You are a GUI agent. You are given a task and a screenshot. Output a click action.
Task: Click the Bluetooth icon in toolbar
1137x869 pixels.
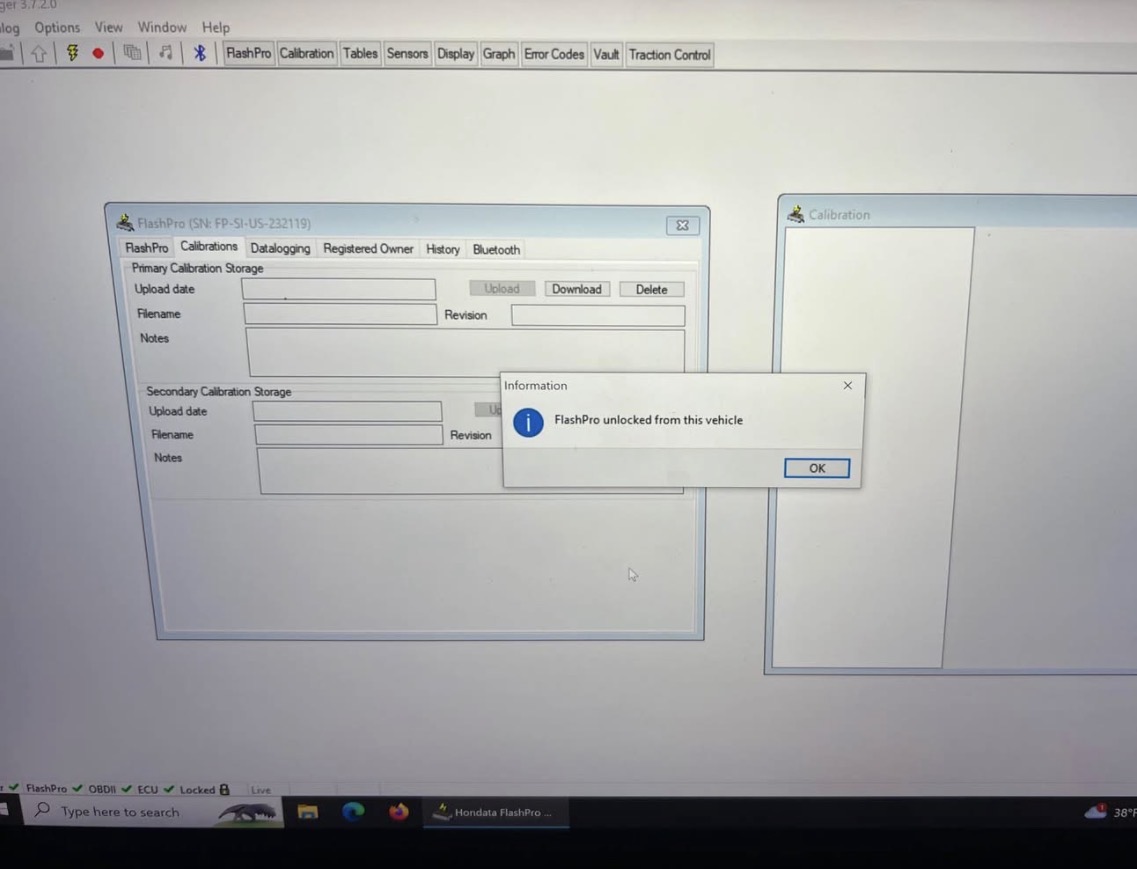199,54
